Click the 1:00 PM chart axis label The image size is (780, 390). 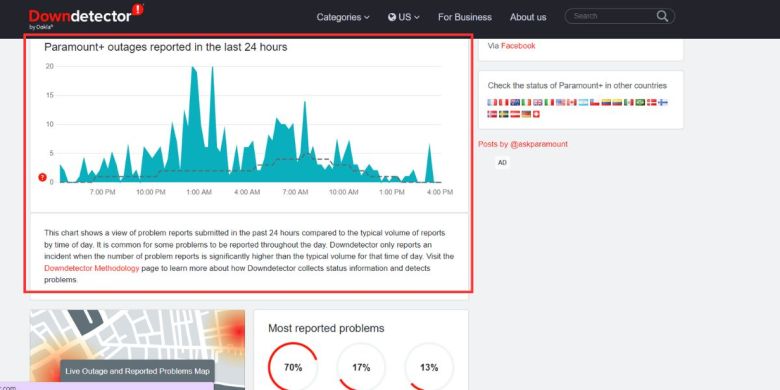point(392,192)
